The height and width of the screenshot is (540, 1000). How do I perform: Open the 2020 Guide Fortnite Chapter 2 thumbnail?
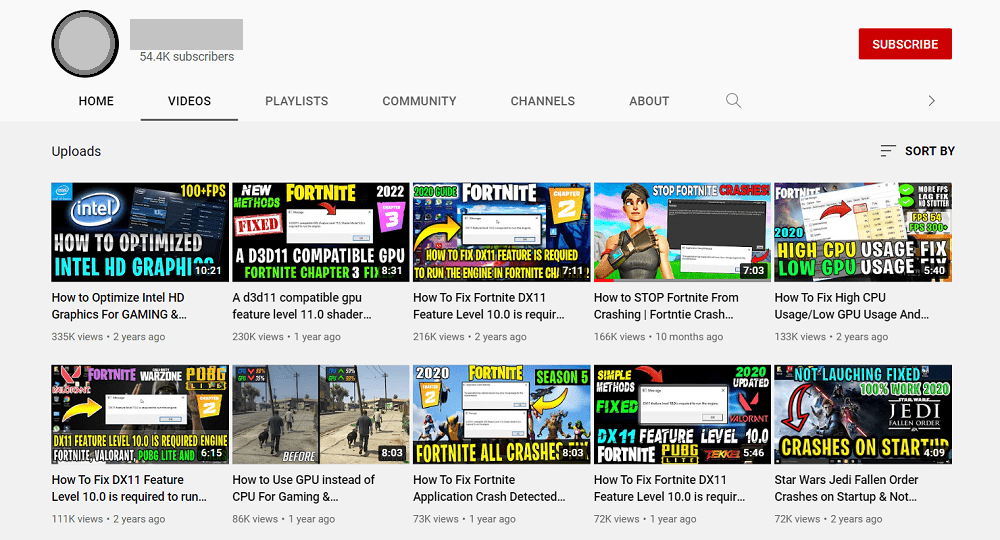501,232
